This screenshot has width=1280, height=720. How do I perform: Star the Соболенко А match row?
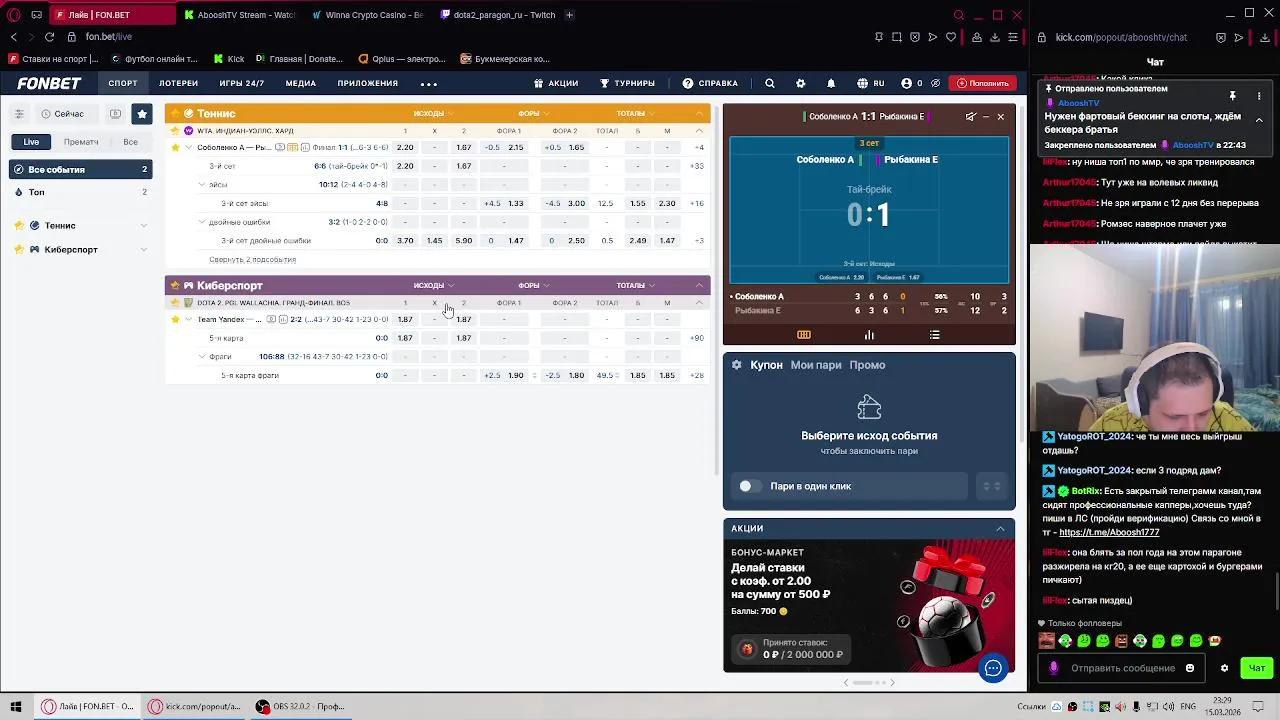pyautogui.click(x=175, y=147)
